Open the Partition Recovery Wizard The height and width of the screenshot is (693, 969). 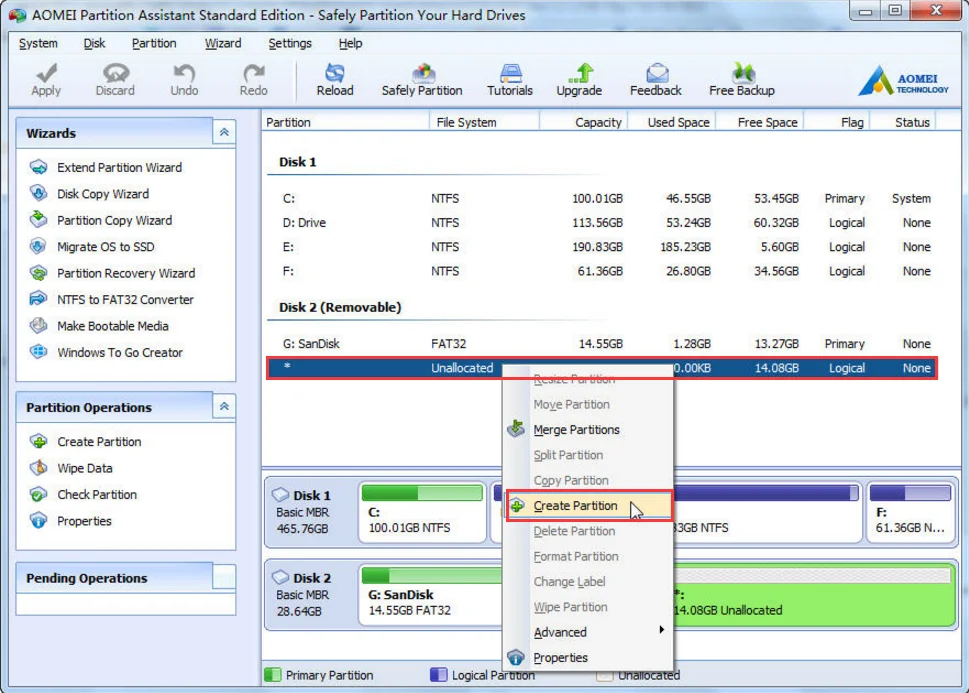pos(126,273)
